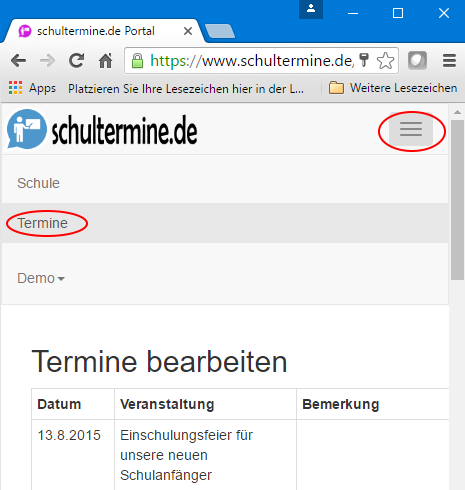Open the browser home page icon

click(106, 61)
